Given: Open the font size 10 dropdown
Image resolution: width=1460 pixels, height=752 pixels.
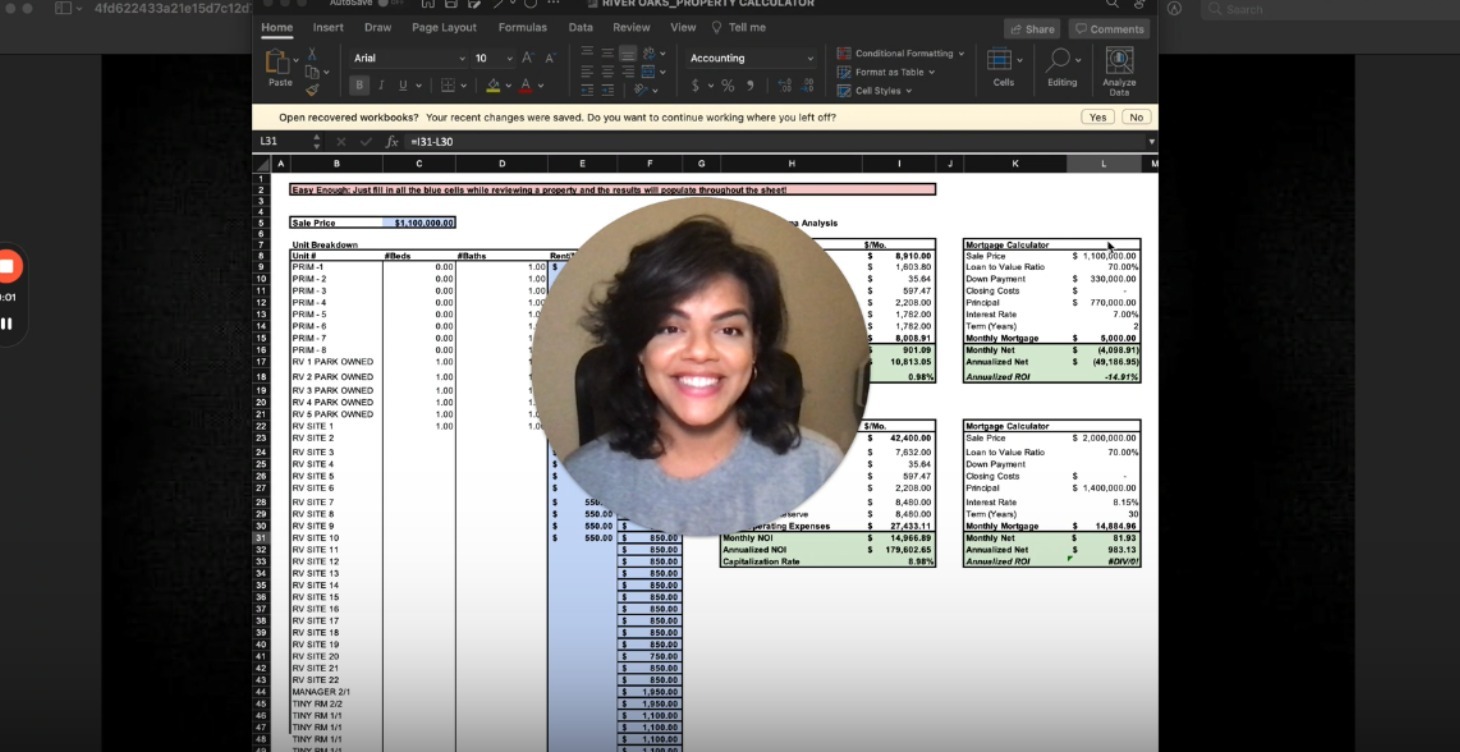Looking at the screenshot, I should tap(492, 58).
